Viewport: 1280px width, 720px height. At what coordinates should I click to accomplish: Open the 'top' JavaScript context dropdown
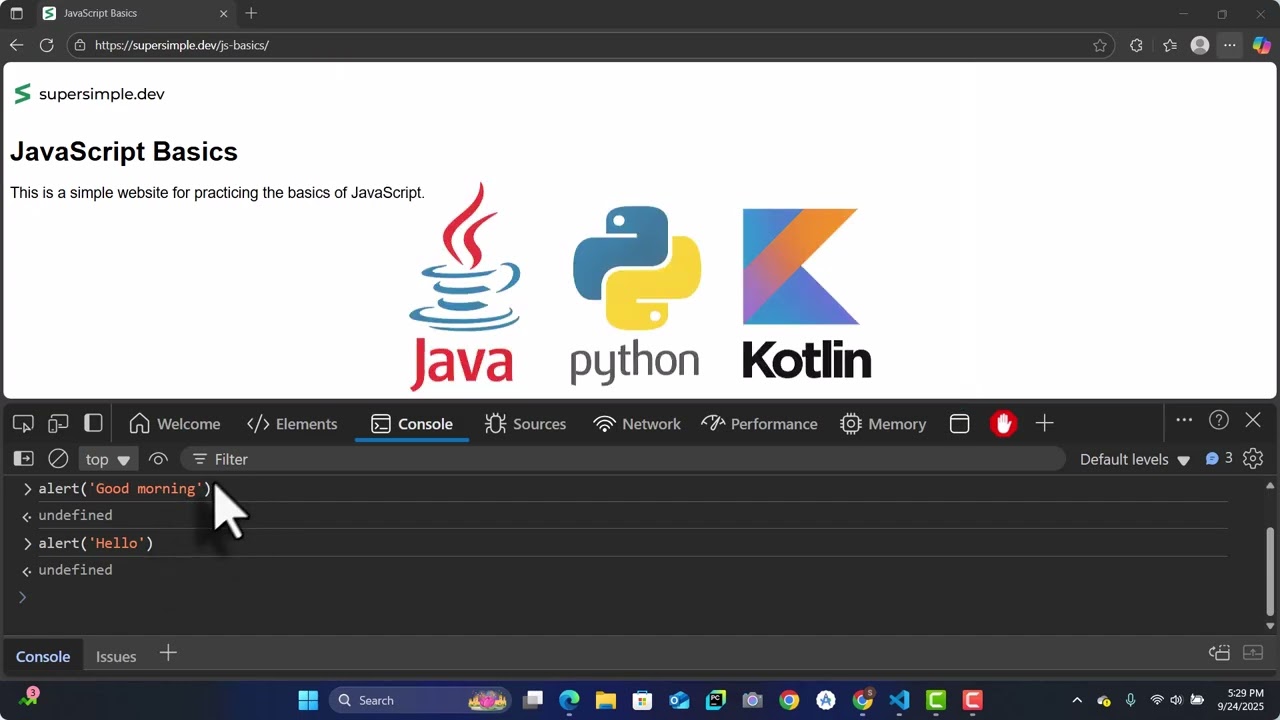[108, 459]
